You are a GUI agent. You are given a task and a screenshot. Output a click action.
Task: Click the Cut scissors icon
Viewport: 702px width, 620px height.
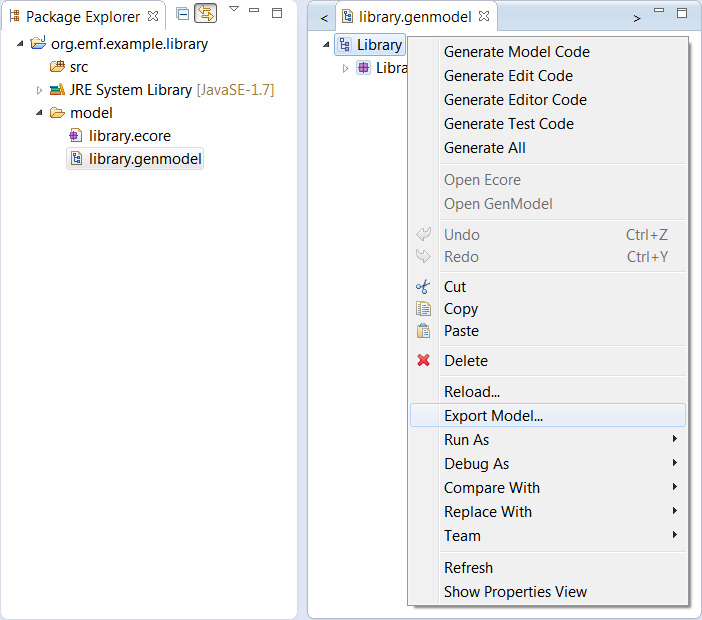pos(423,286)
